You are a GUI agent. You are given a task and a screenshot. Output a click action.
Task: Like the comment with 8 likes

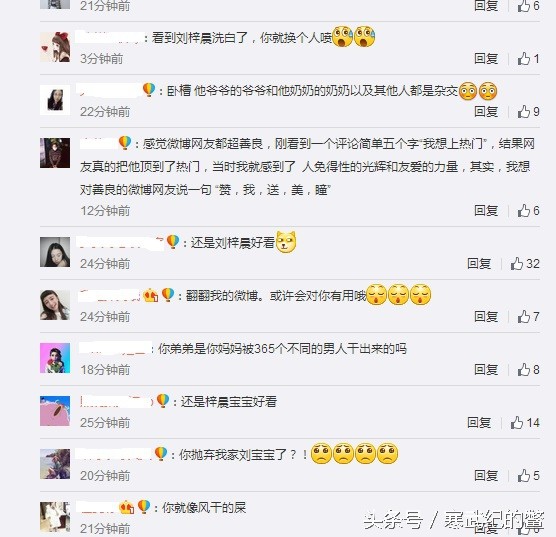point(524,370)
